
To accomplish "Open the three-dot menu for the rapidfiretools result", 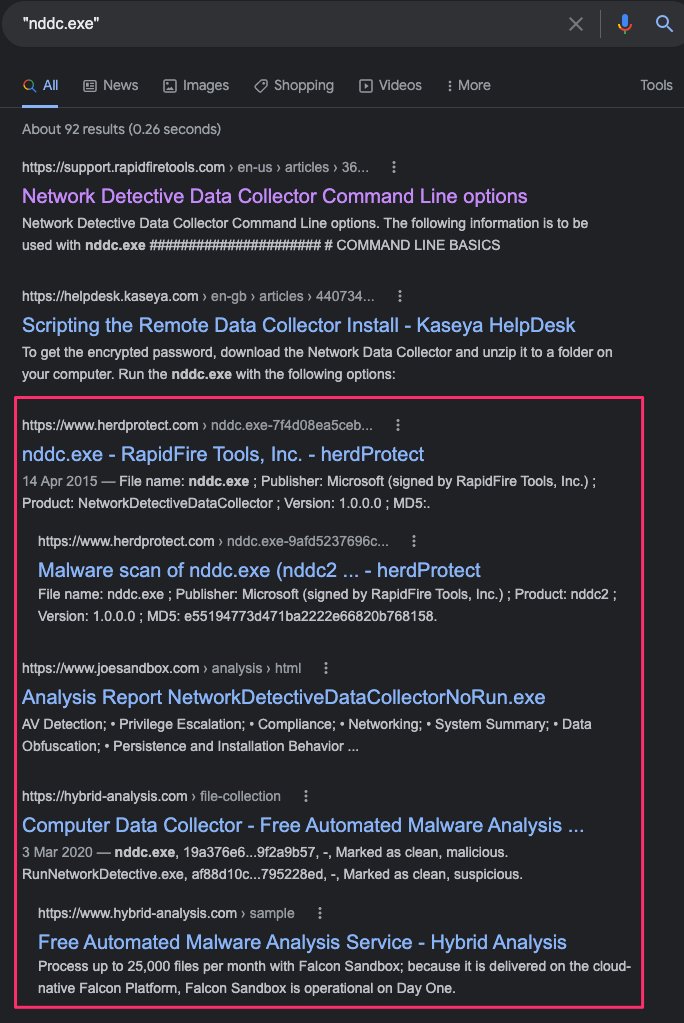I will point(394,168).
